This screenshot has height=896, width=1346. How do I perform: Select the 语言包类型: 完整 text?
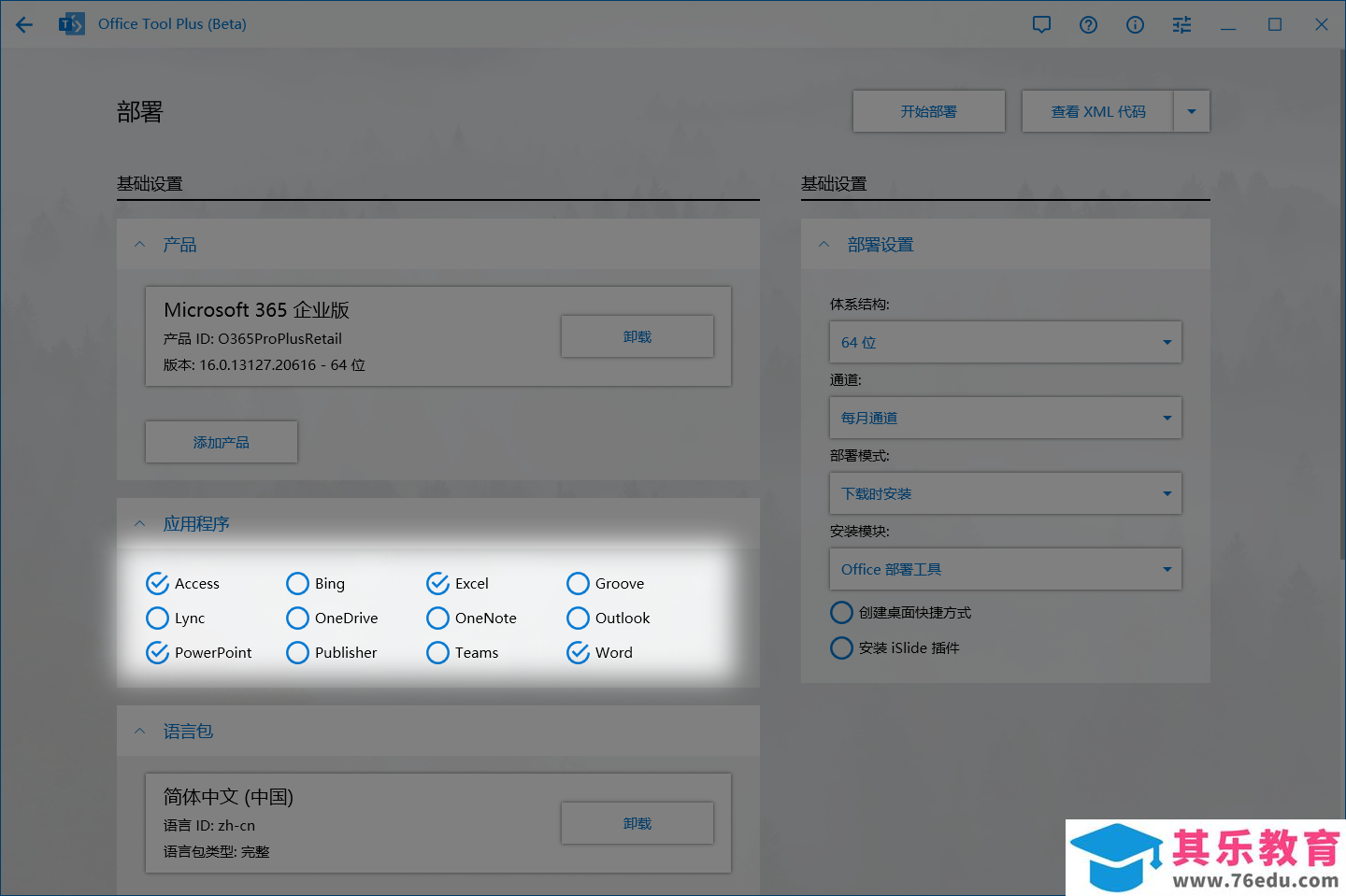(217, 851)
